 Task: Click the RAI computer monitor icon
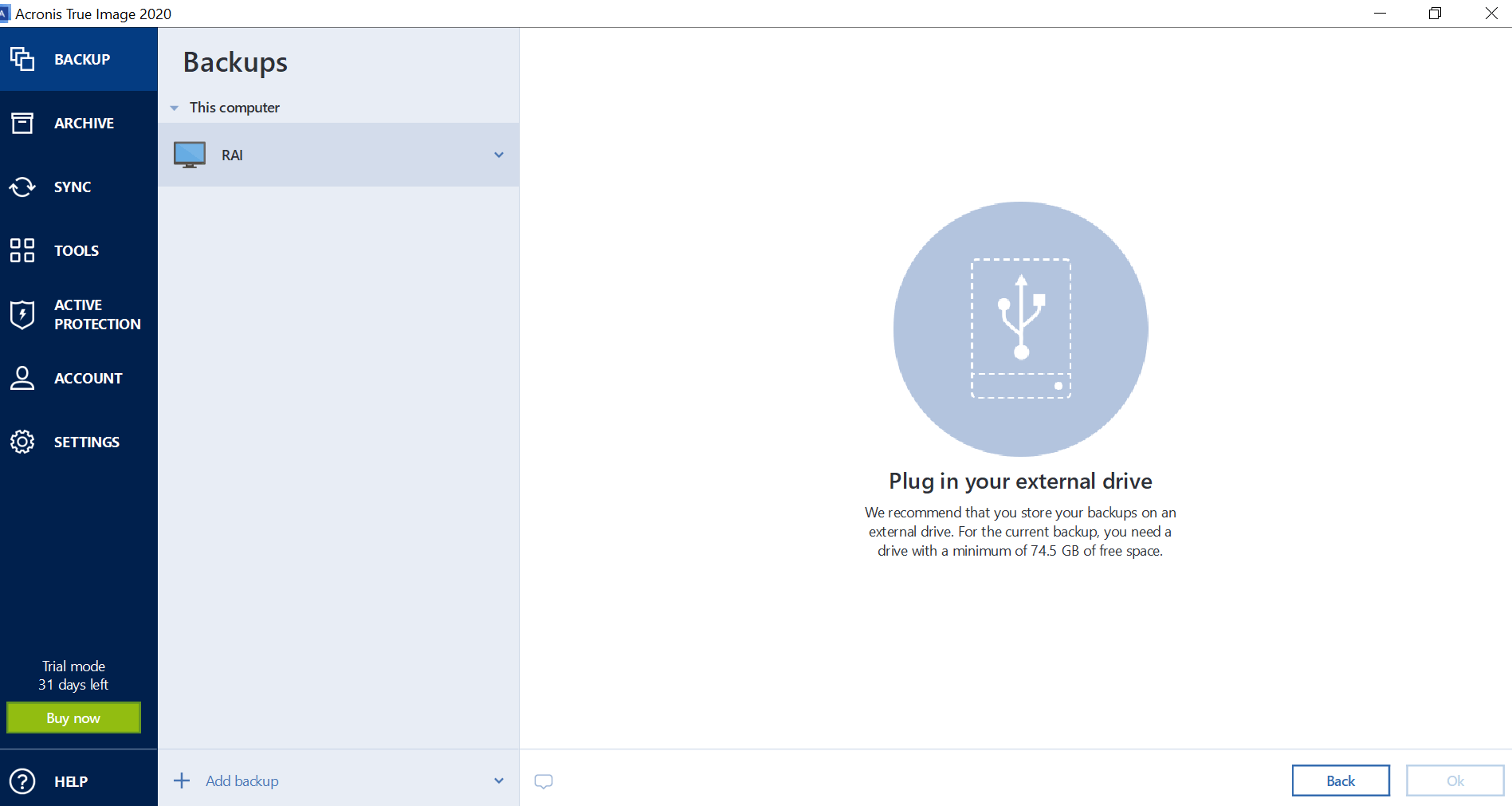point(190,155)
